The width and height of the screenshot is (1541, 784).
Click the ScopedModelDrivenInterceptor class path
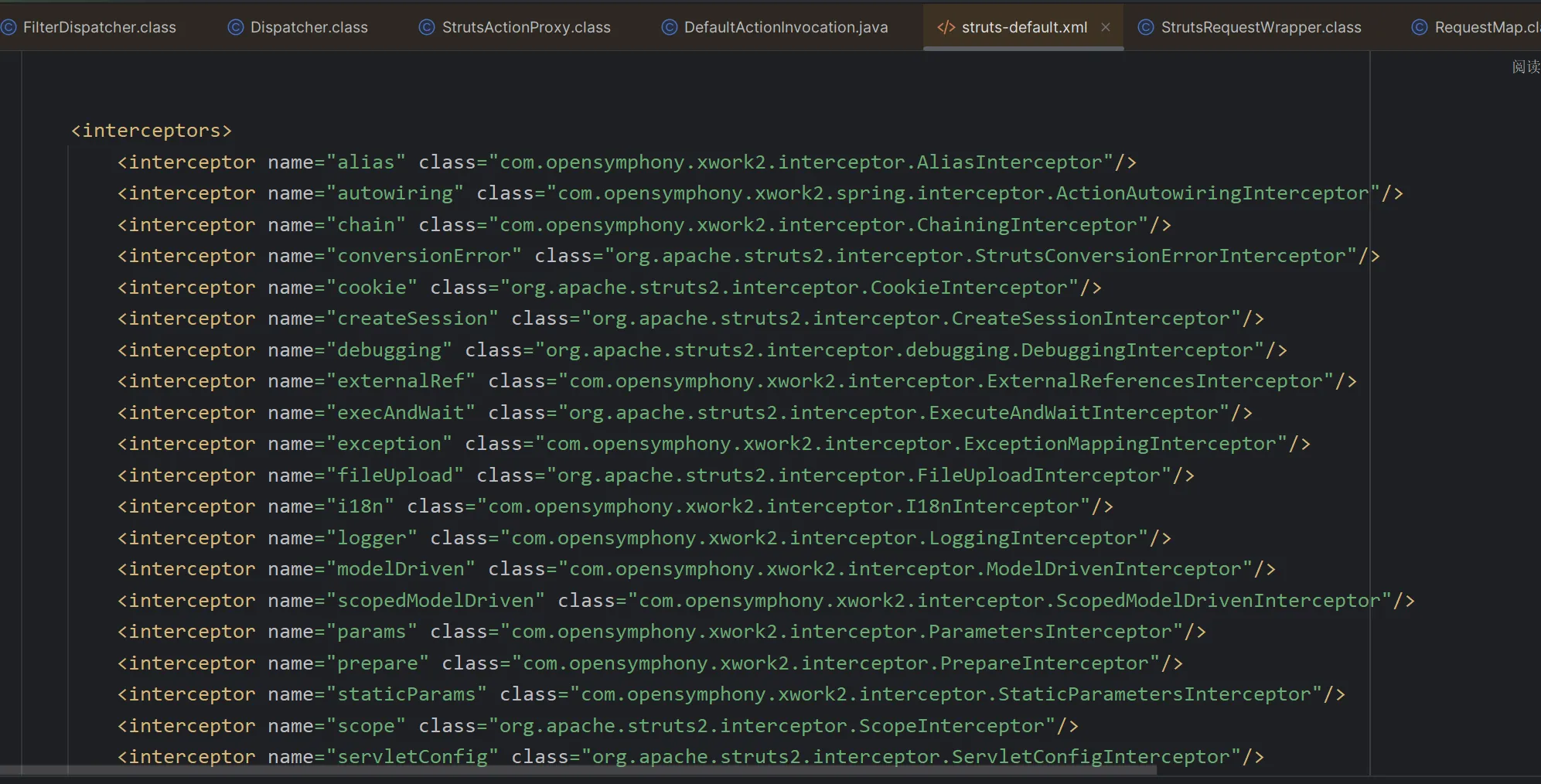pyautogui.click(x=1010, y=601)
